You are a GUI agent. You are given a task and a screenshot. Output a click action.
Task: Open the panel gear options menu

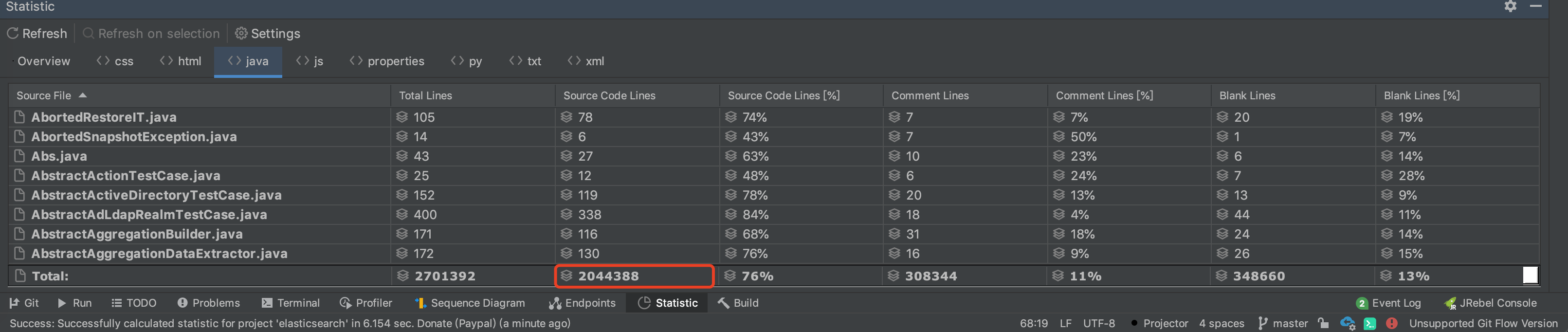pos(1510,7)
